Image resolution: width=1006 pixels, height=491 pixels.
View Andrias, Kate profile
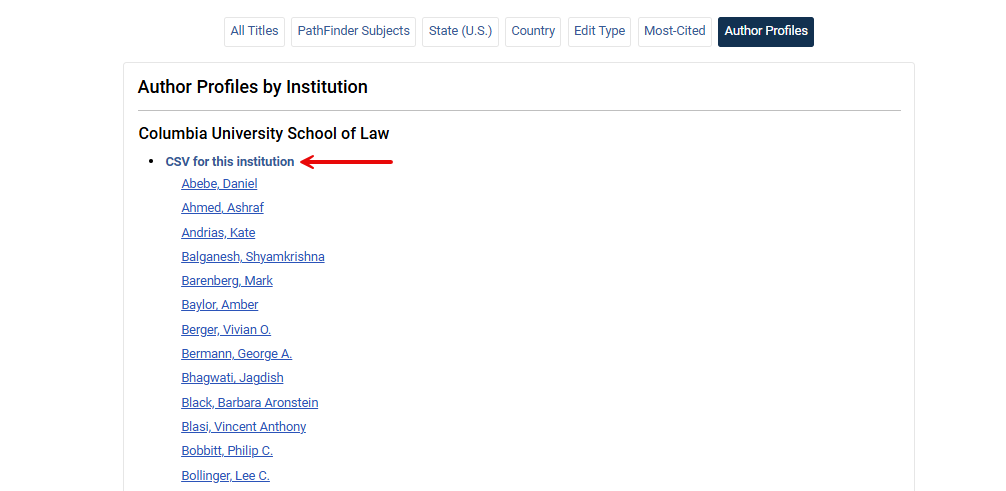(x=218, y=233)
